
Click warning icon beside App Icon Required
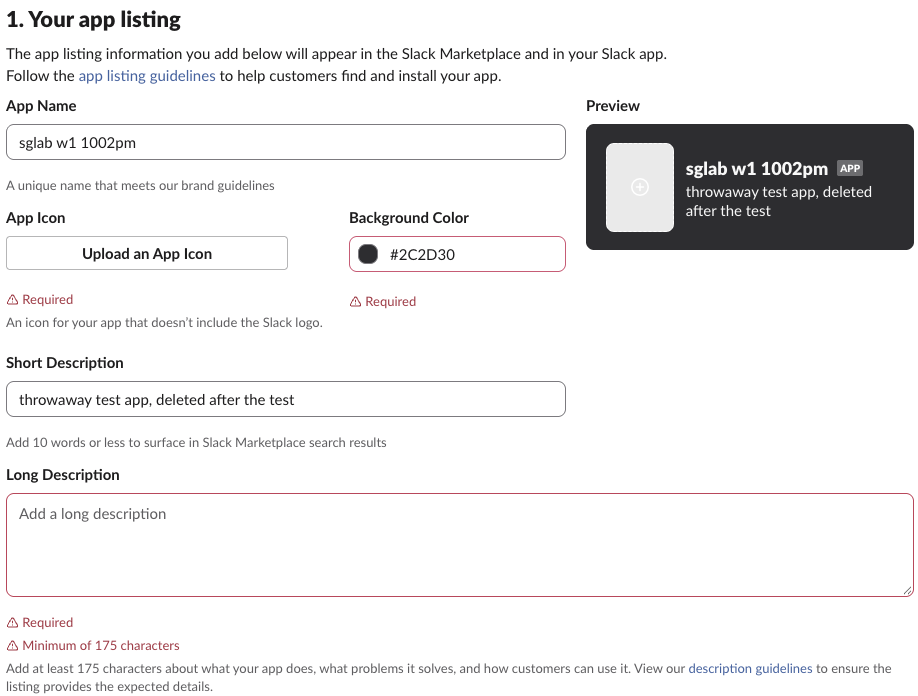[12, 300]
